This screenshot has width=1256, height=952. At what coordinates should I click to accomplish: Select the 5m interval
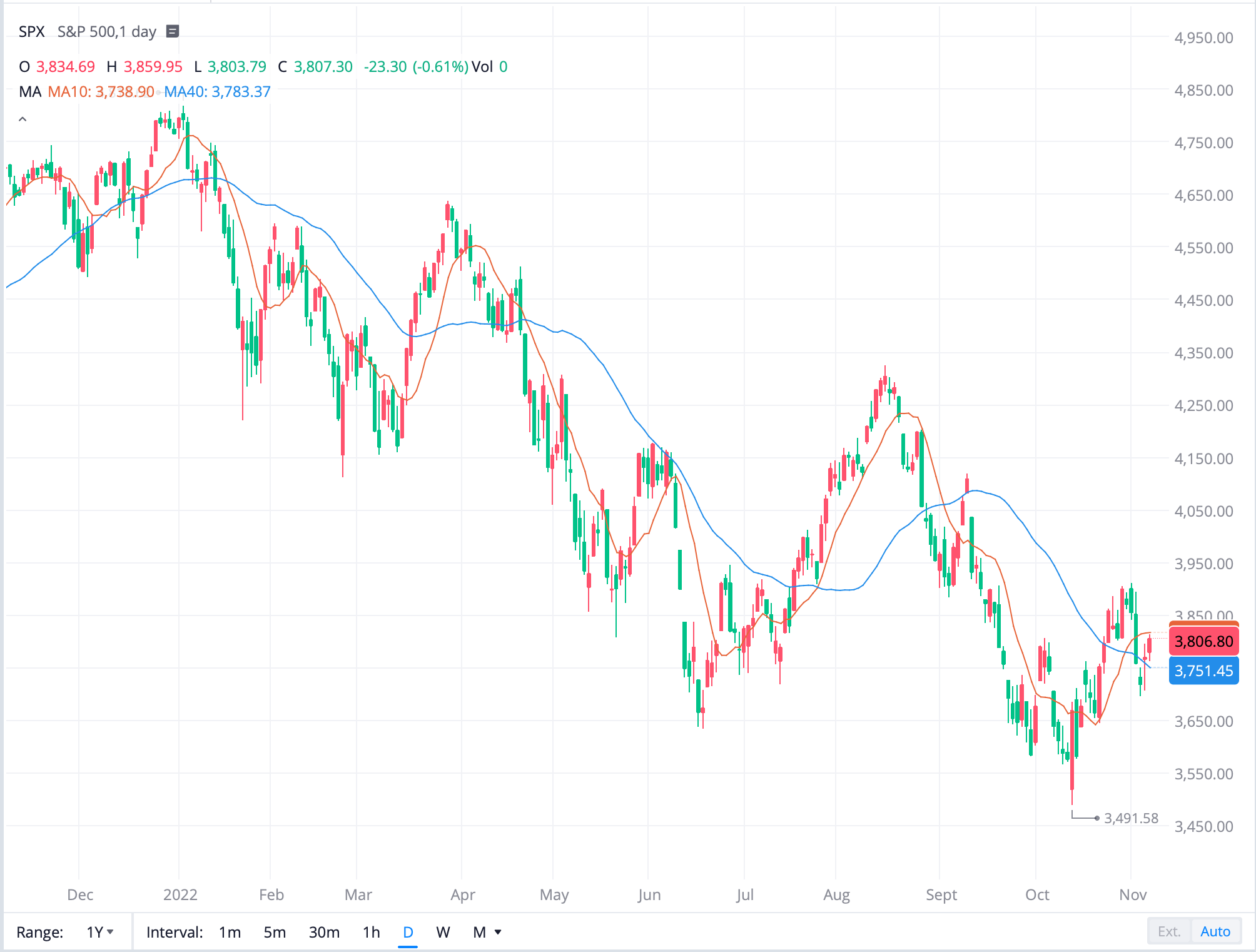click(x=275, y=931)
